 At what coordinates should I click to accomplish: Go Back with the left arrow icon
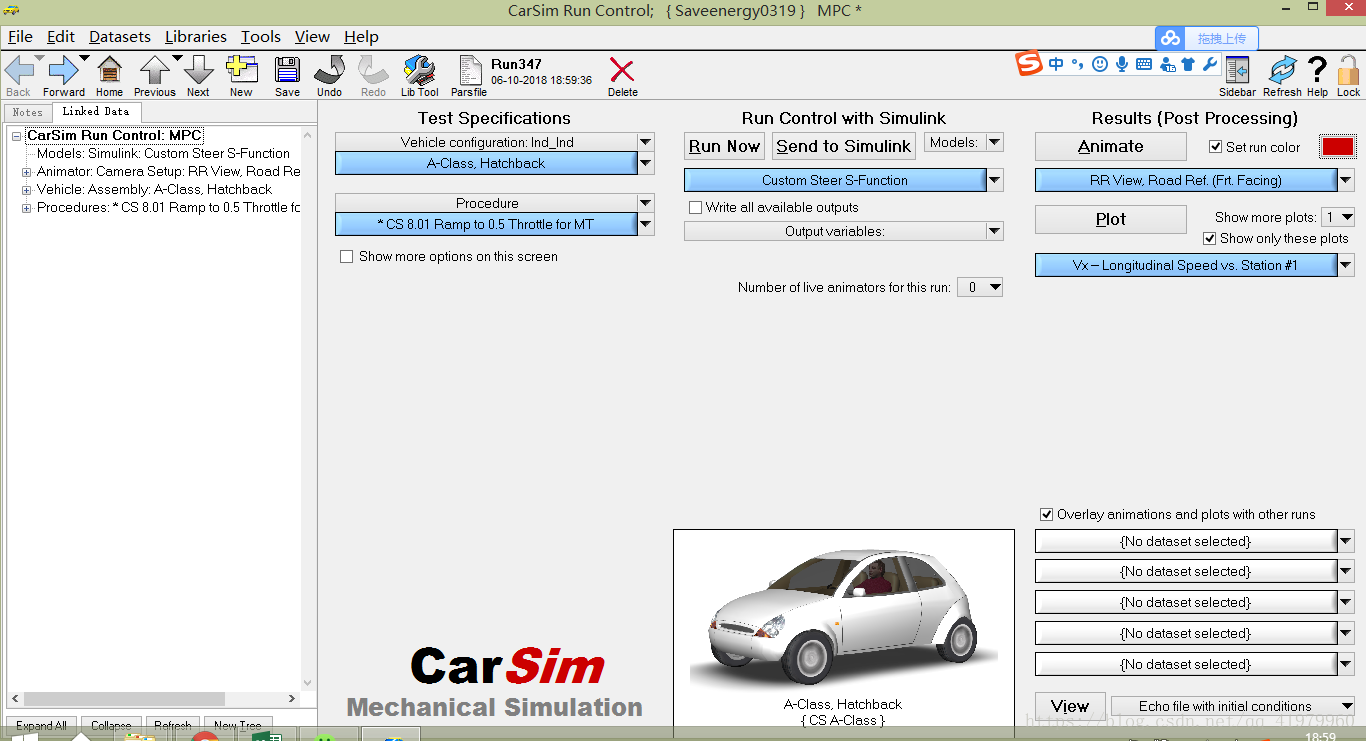(18, 71)
